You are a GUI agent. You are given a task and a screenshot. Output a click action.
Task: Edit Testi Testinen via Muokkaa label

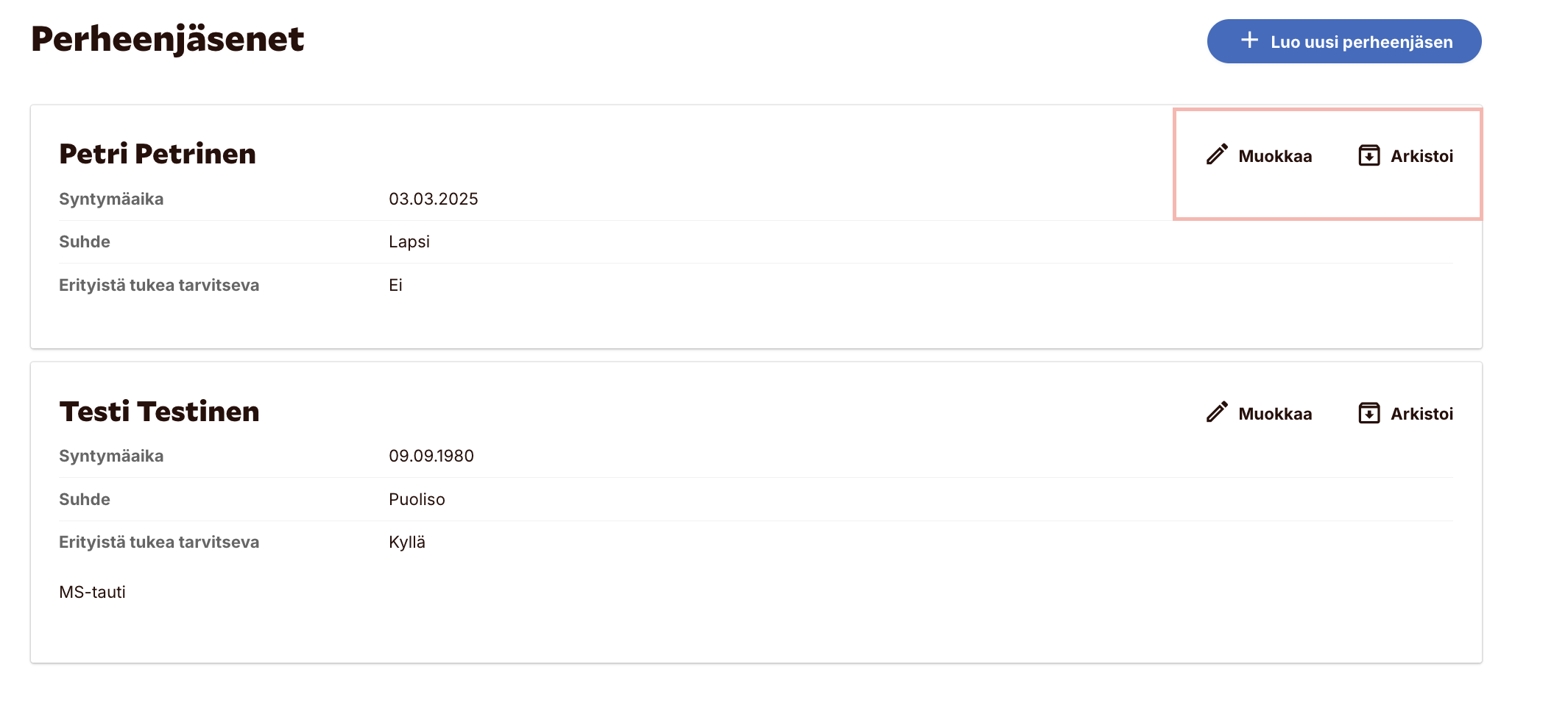coord(1275,414)
